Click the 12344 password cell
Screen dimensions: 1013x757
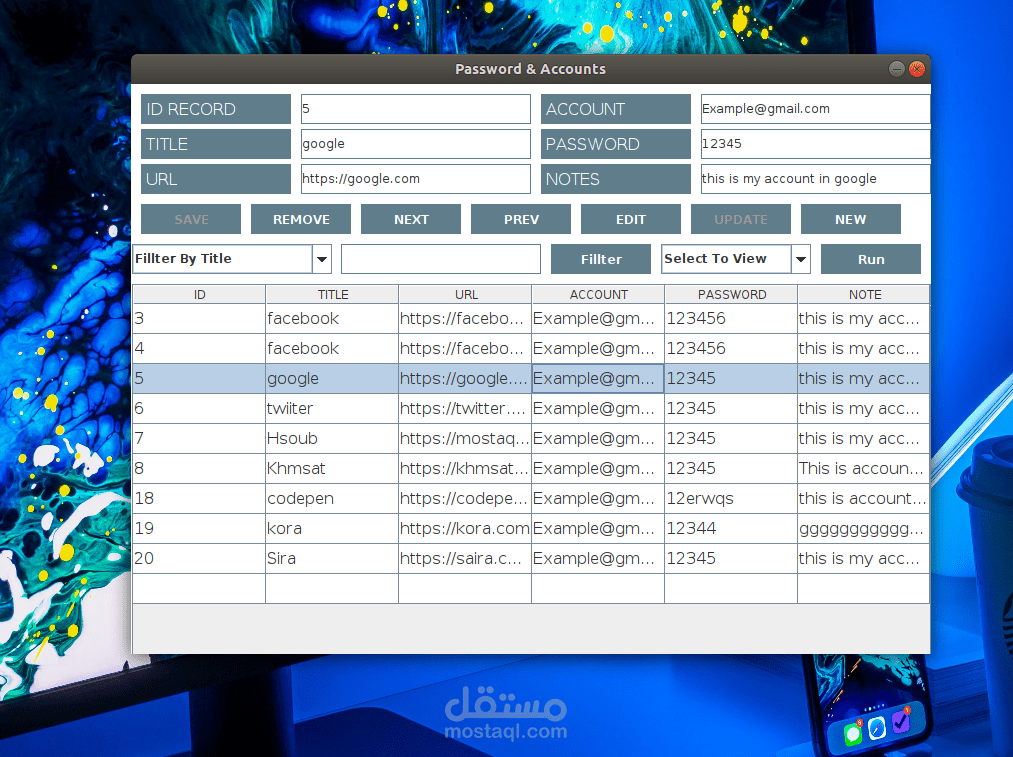click(731, 528)
